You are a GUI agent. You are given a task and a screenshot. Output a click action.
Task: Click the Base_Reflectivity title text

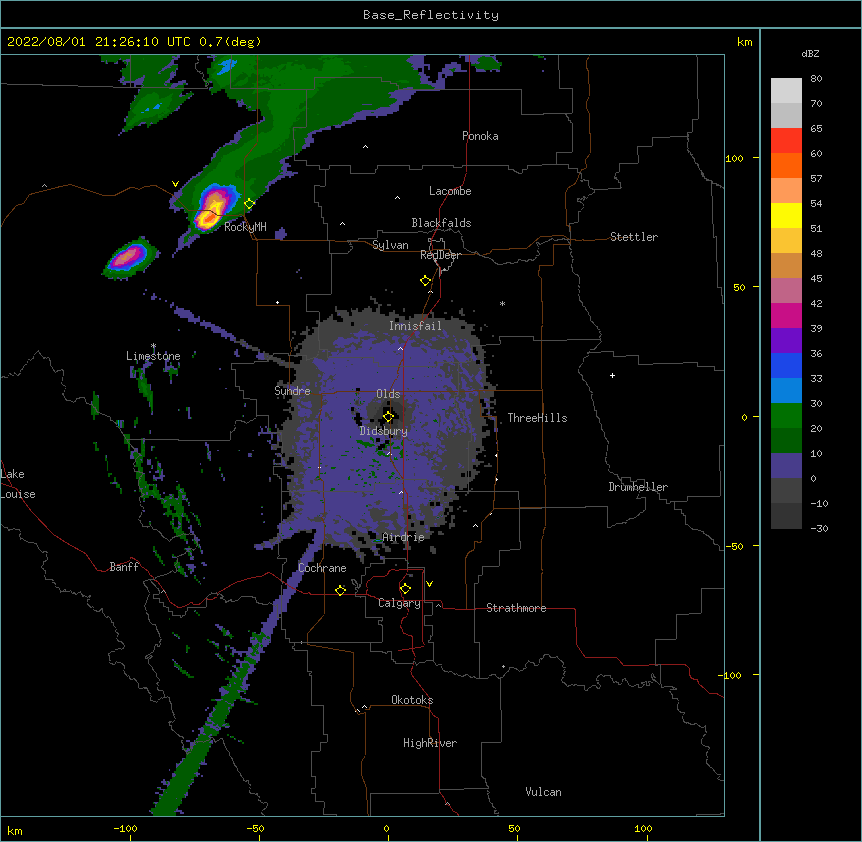point(431,15)
